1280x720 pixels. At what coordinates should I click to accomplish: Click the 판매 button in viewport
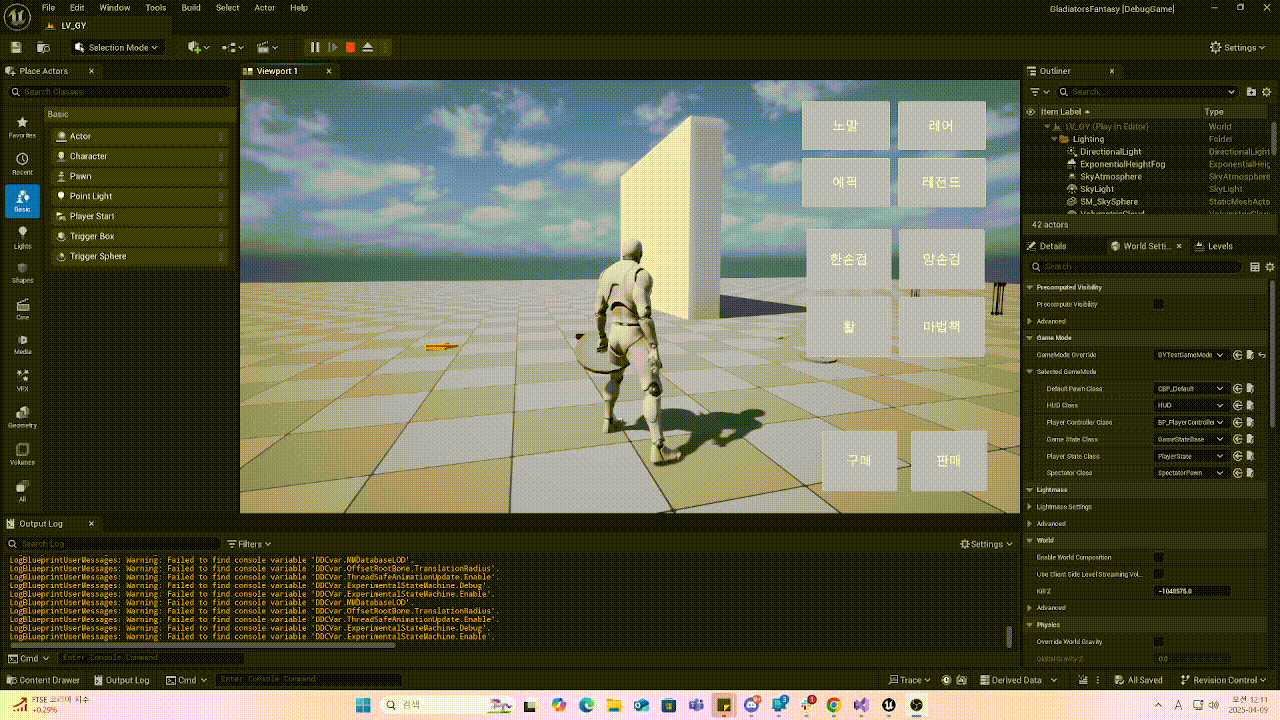click(949, 461)
